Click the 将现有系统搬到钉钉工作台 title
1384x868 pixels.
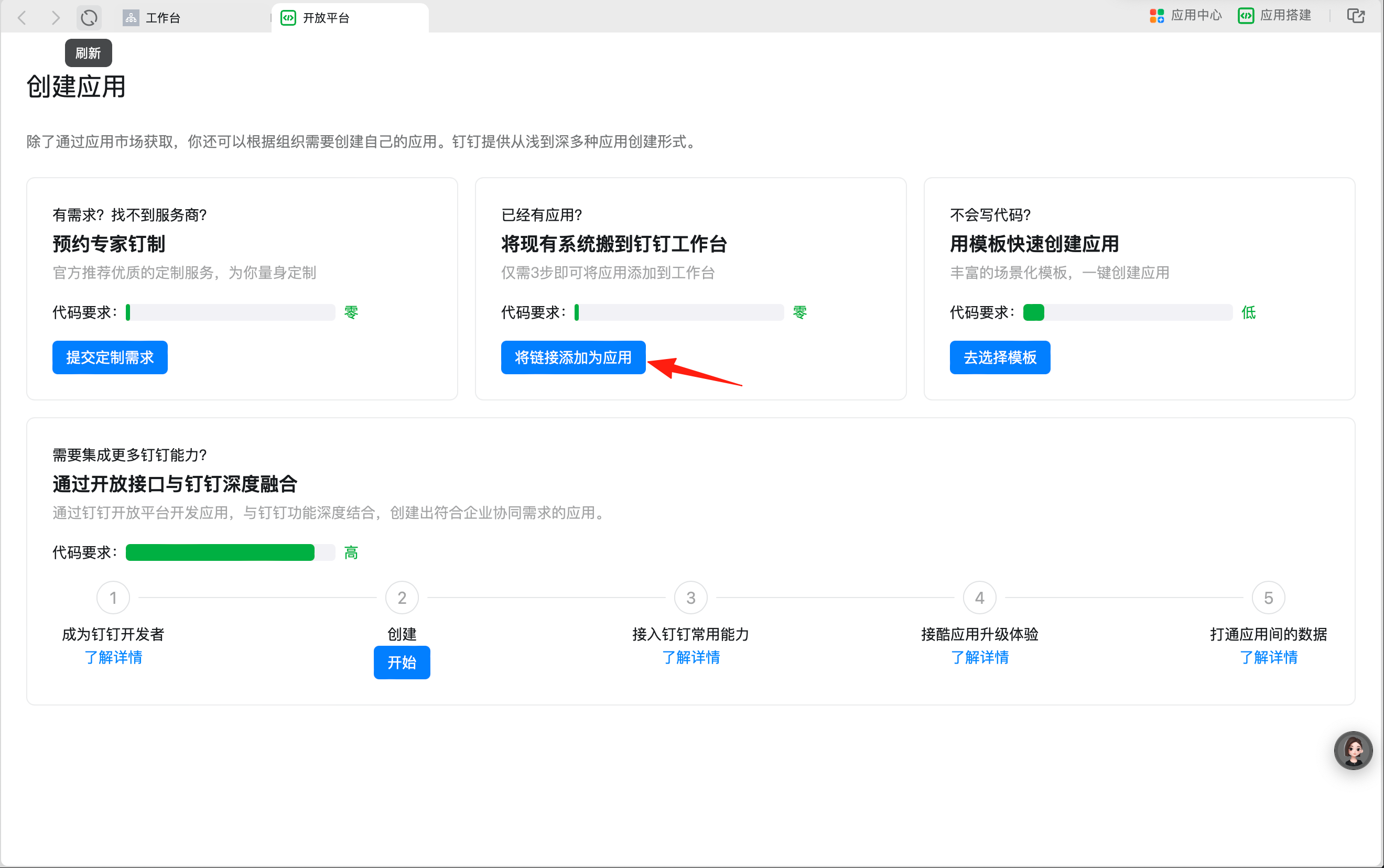614,244
